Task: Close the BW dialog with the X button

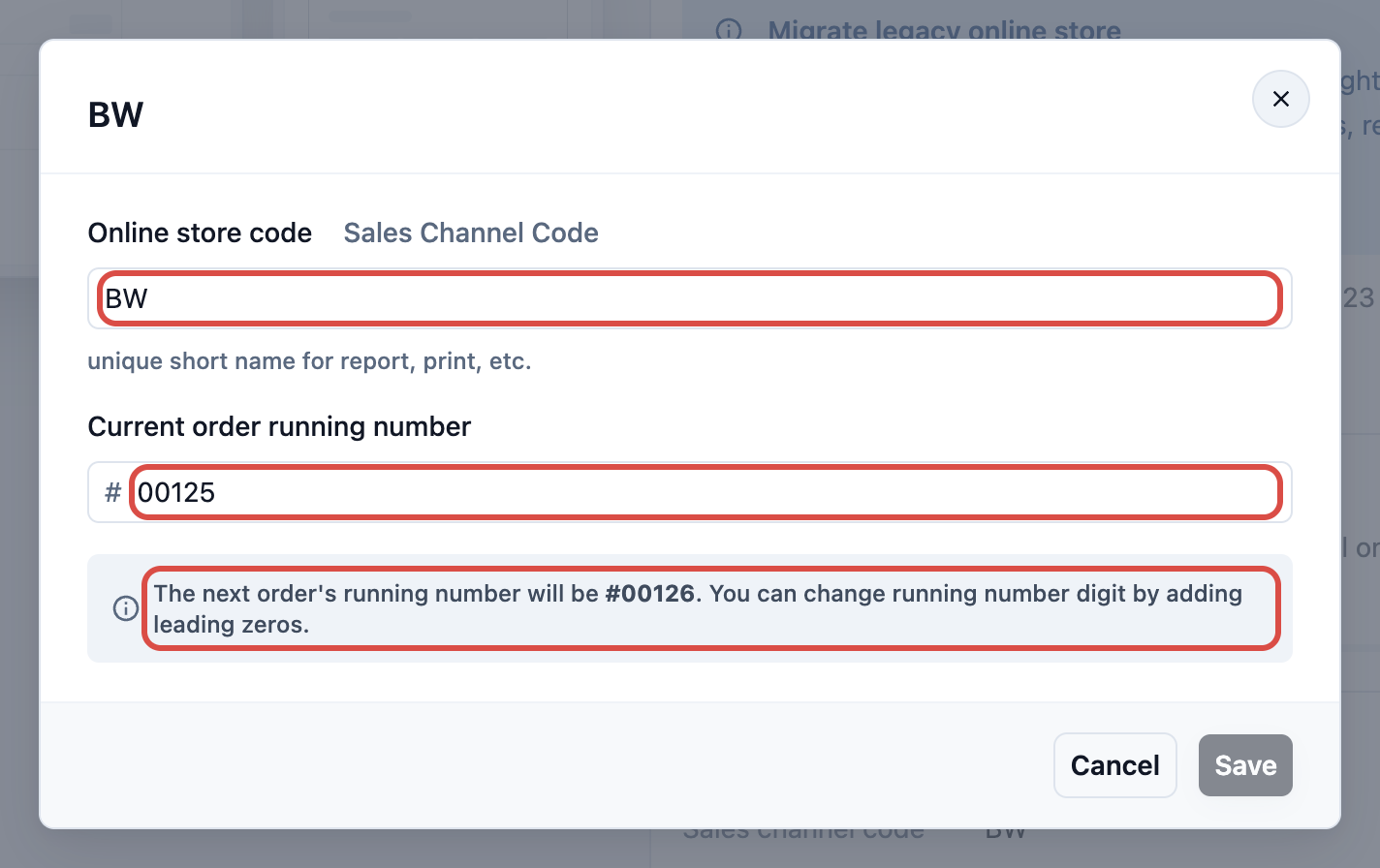Action: point(1280,99)
